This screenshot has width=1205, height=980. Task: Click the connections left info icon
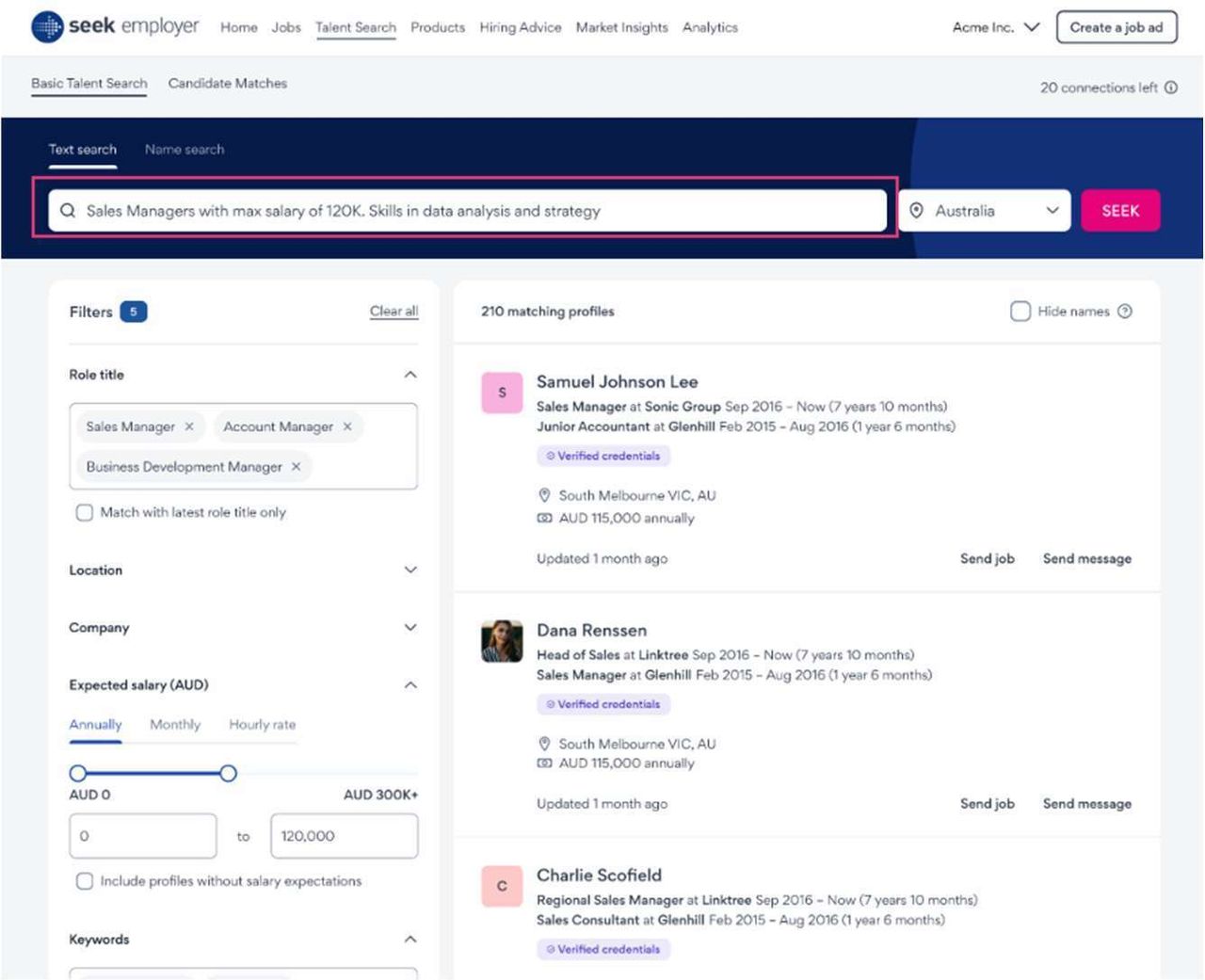point(1171,88)
